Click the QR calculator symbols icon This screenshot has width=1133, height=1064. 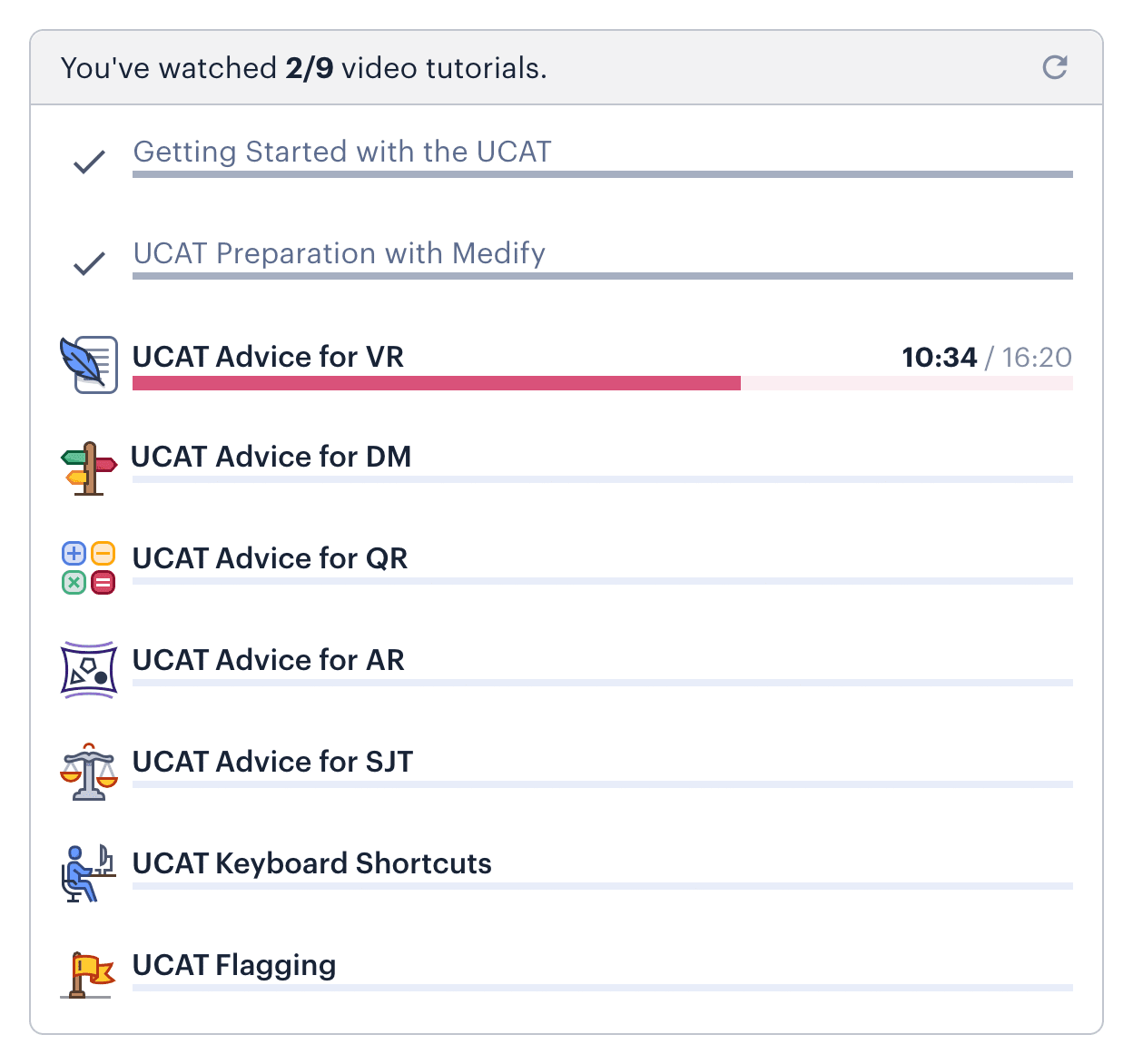89,567
